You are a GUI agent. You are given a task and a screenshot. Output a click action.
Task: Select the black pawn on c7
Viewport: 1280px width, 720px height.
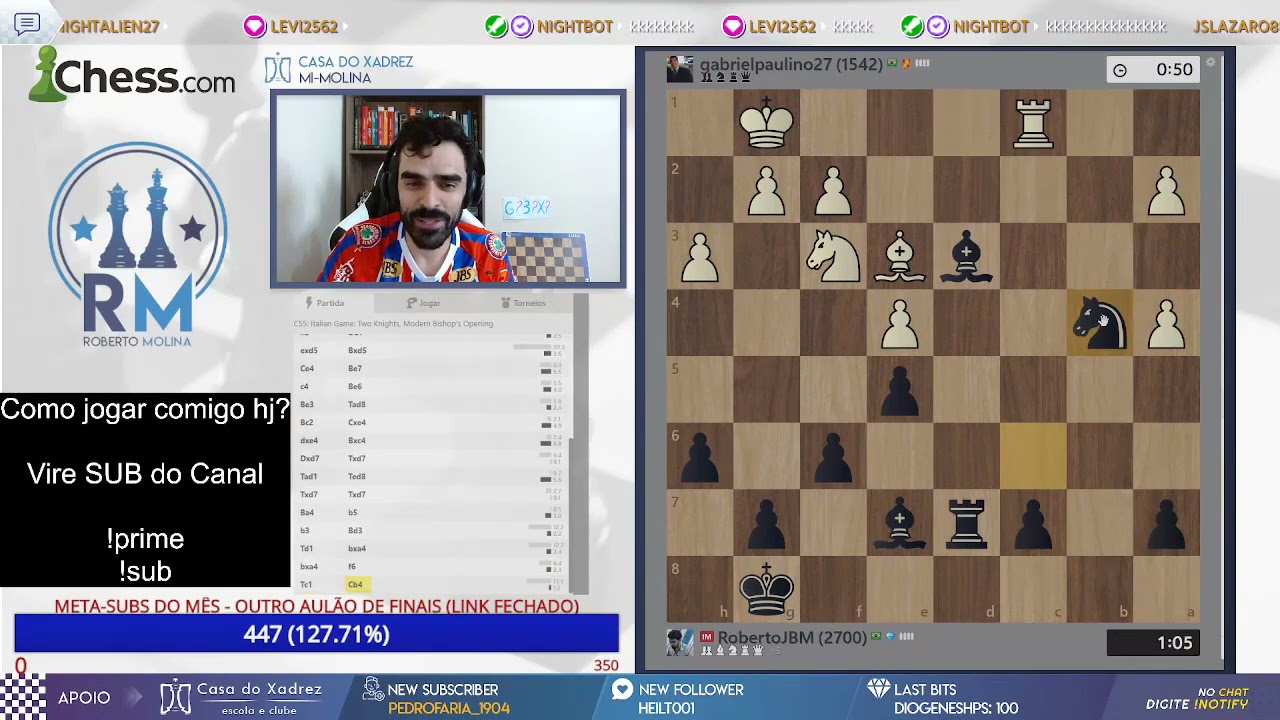pyautogui.click(x=1033, y=523)
